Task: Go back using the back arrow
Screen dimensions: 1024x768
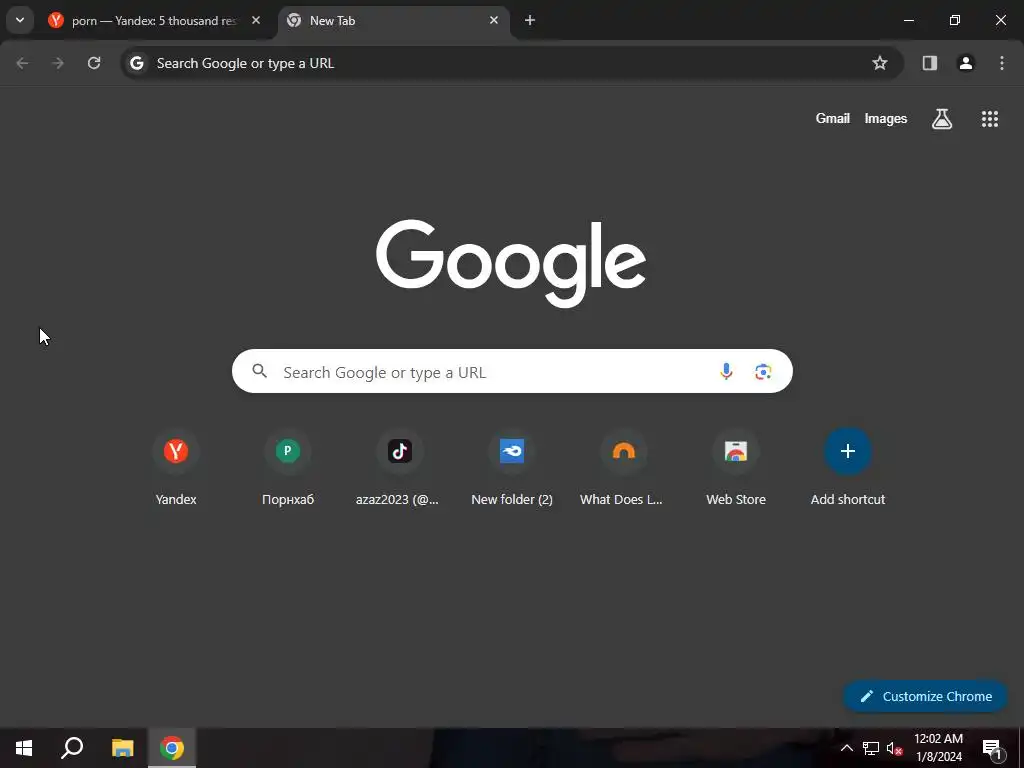Action: [22, 63]
